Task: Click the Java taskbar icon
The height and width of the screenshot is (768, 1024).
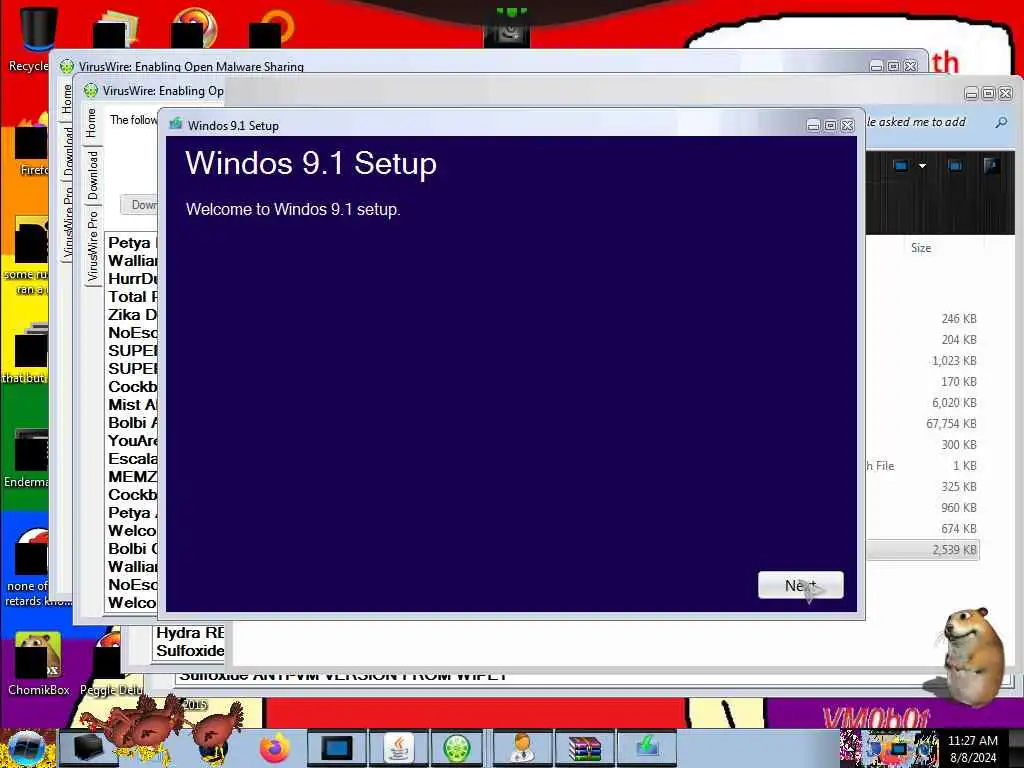Action: pyautogui.click(x=398, y=748)
